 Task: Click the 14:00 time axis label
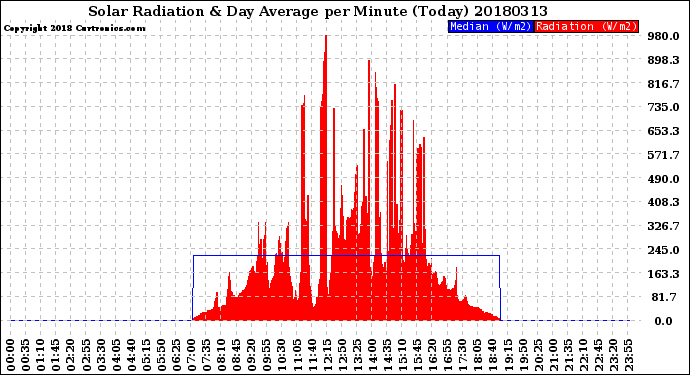click(372, 355)
